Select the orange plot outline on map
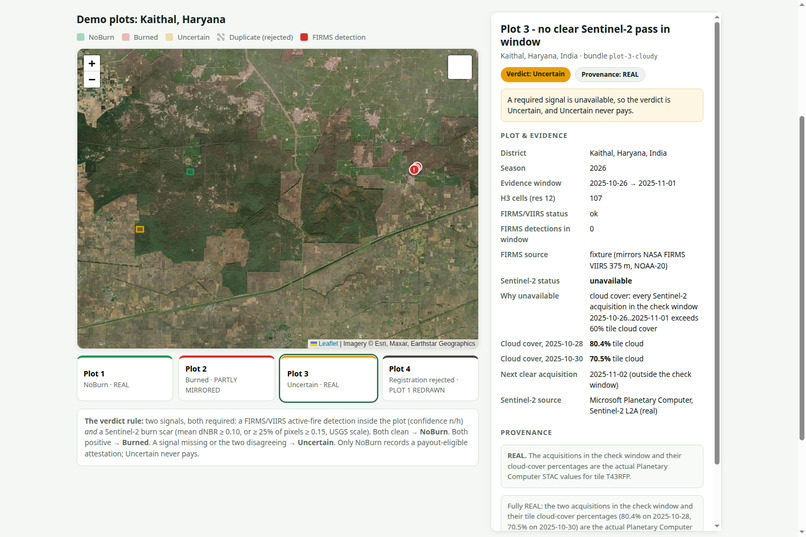This screenshot has width=806, height=537. [x=140, y=229]
